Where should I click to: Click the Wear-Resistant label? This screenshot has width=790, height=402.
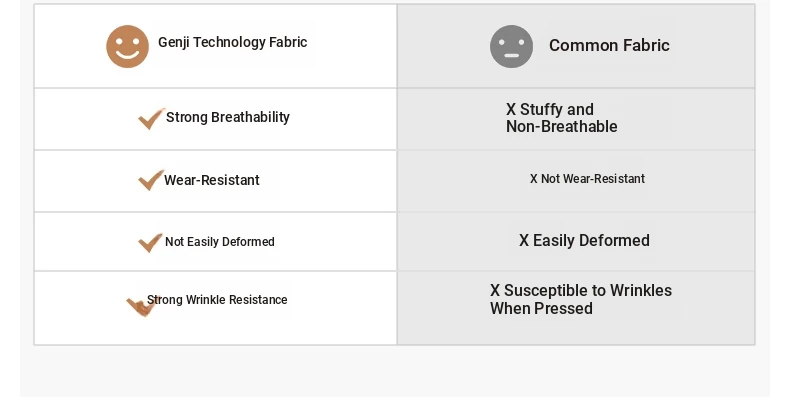tap(212, 180)
